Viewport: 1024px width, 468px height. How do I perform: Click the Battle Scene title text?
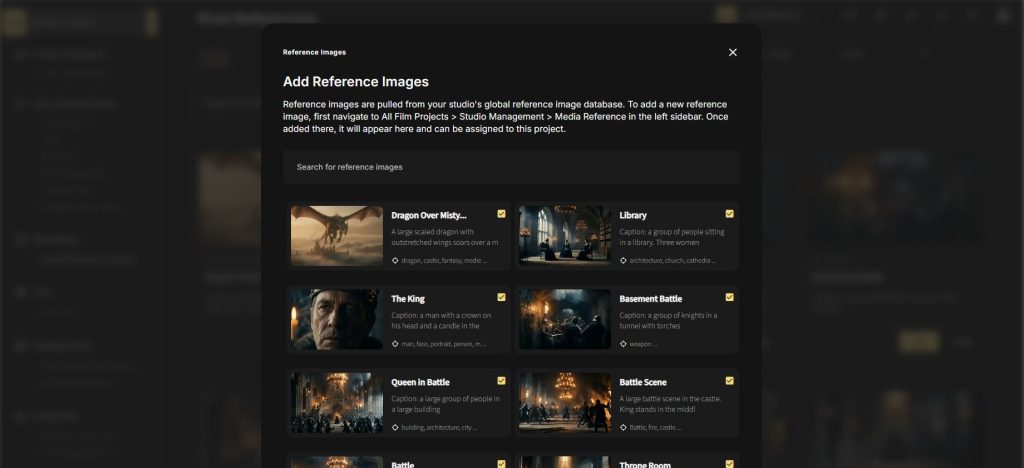(x=643, y=382)
